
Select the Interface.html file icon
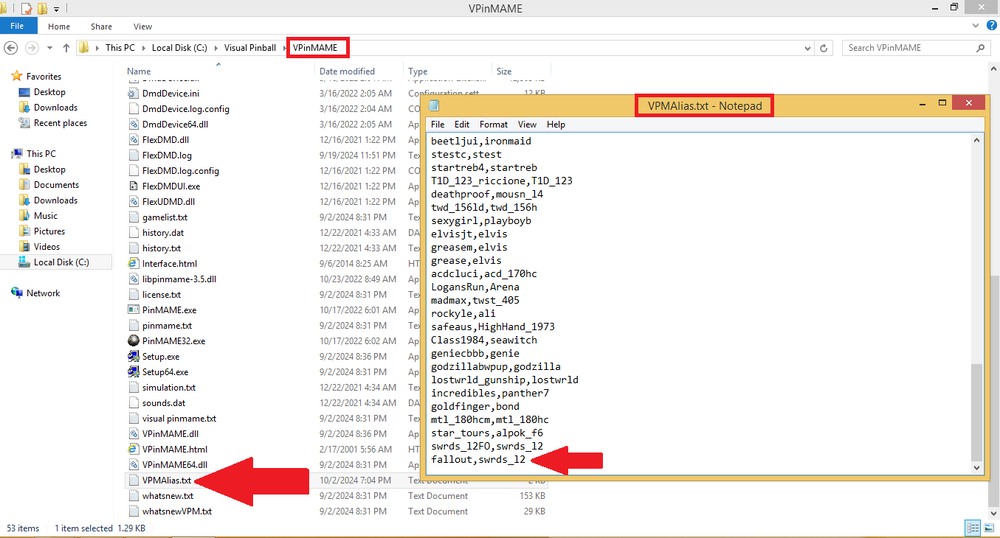(133, 263)
